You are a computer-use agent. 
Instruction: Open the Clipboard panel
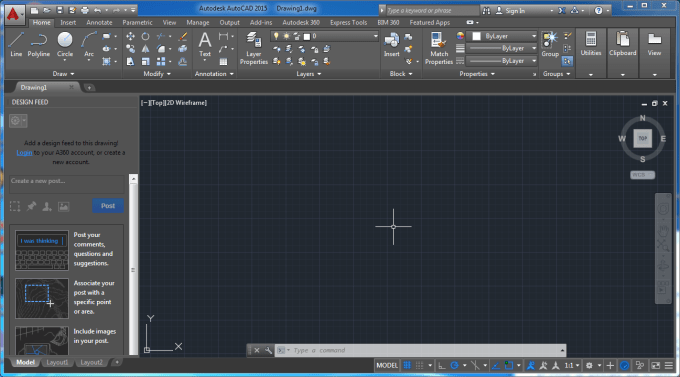pyautogui.click(x=623, y=44)
